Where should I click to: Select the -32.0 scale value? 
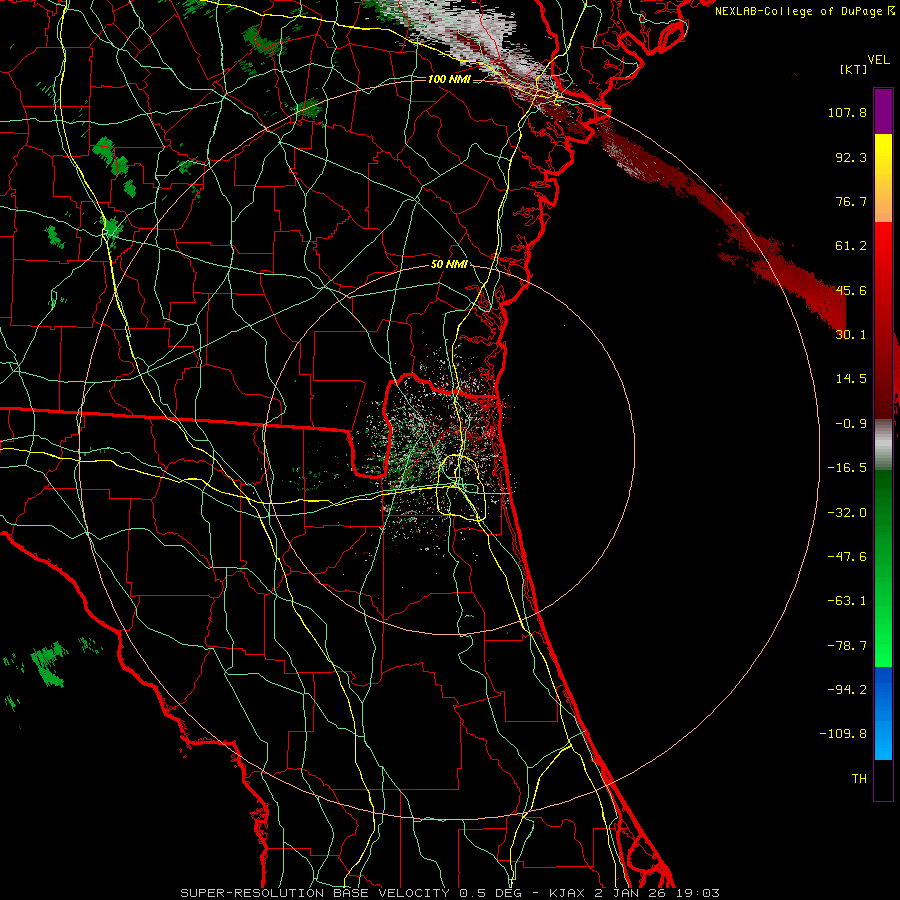[847, 513]
